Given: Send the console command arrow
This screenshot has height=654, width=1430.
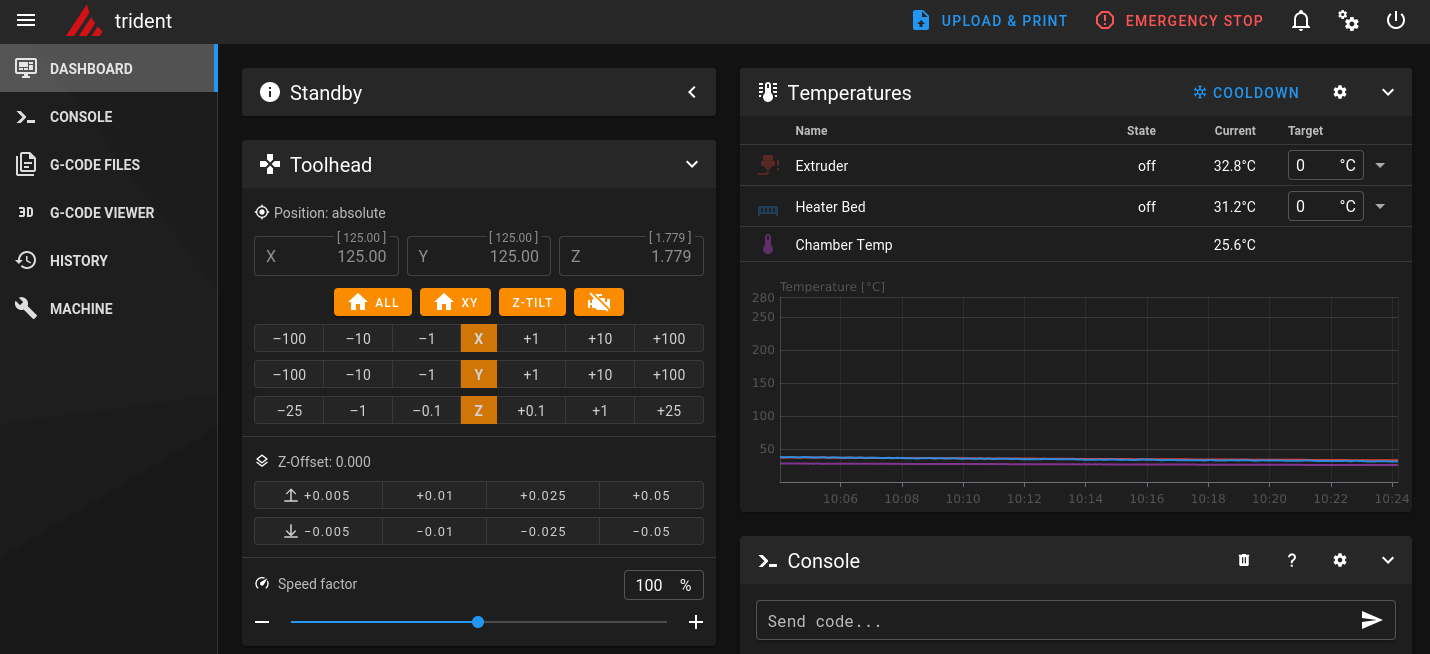Looking at the screenshot, I should click(x=1372, y=621).
